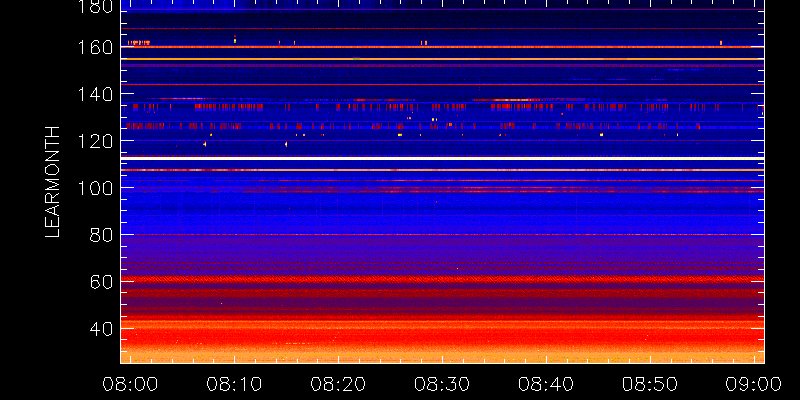Click the 180 frequency label
The width and height of the screenshot is (800, 400).
click(95, 7)
